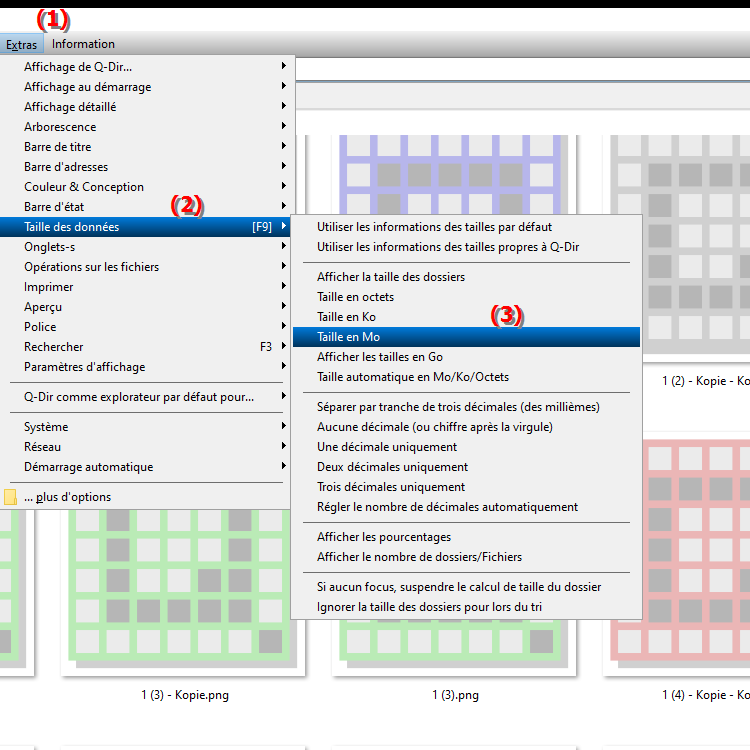This screenshot has width=750, height=750.
Task: Select Une décimale uniquement
Action: (466, 447)
